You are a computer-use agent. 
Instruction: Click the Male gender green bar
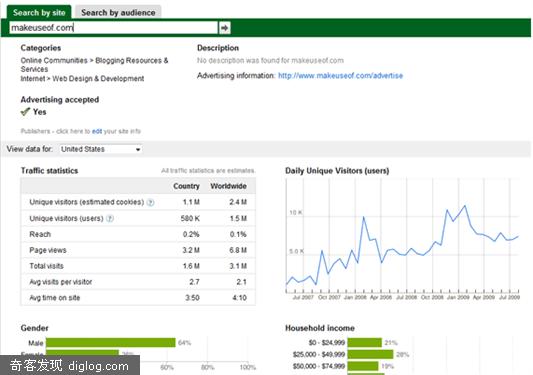[111, 343]
